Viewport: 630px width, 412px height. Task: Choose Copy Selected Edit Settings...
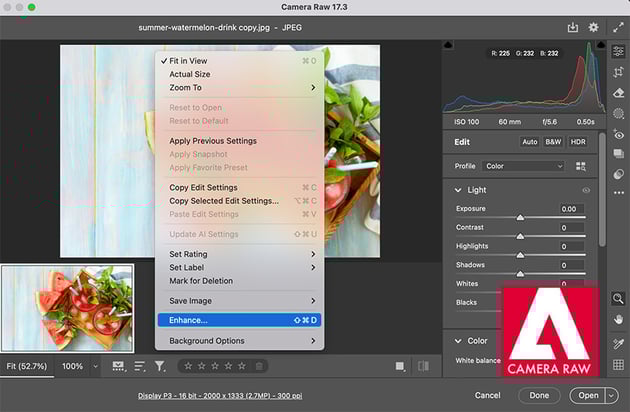pyautogui.click(x=239, y=201)
